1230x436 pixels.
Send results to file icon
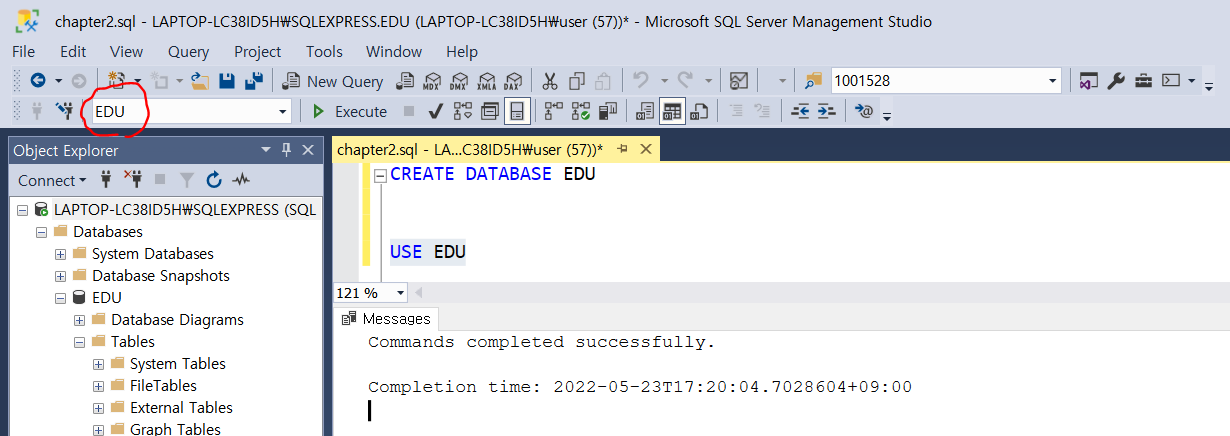700,111
